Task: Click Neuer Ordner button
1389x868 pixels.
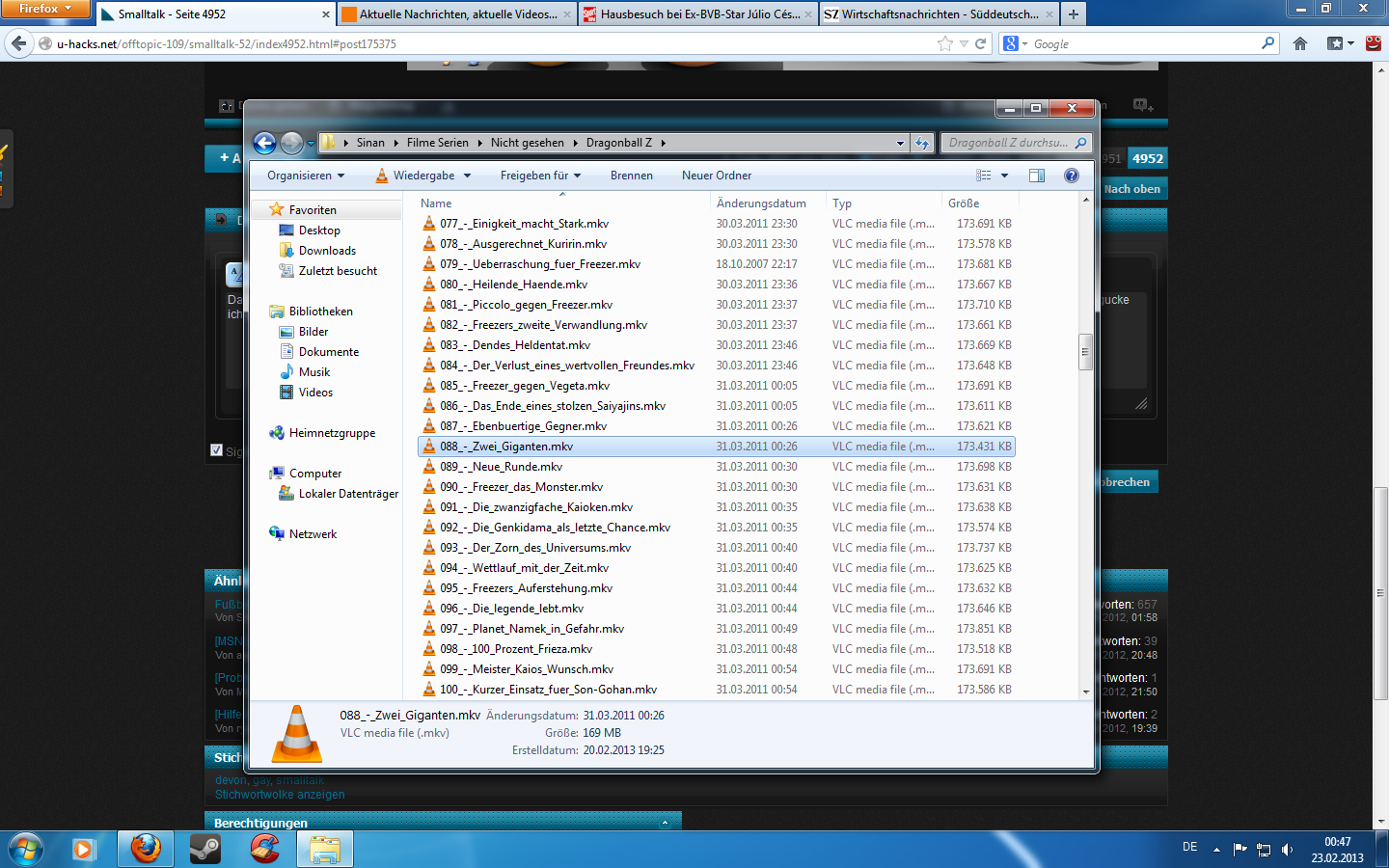Action: pyautogui.click(x=717, y=176)
